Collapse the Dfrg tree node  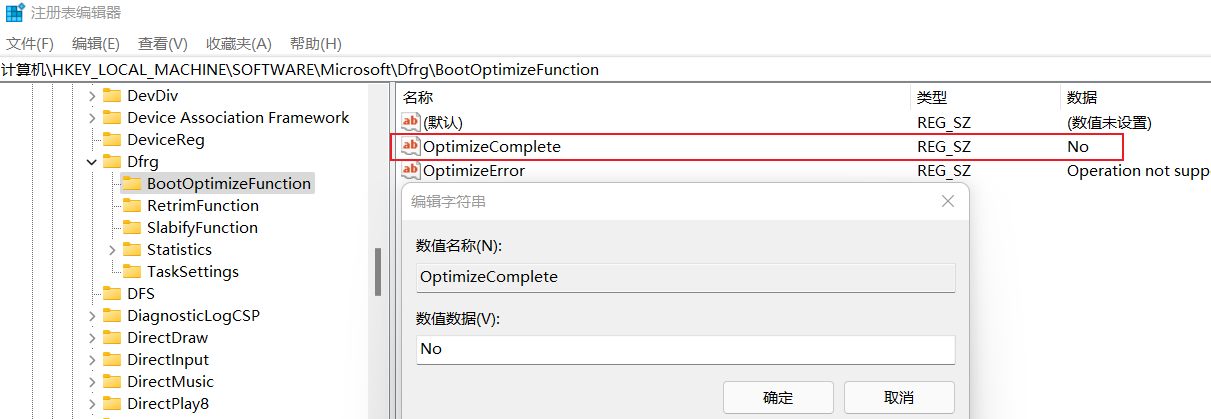[92, 162]
